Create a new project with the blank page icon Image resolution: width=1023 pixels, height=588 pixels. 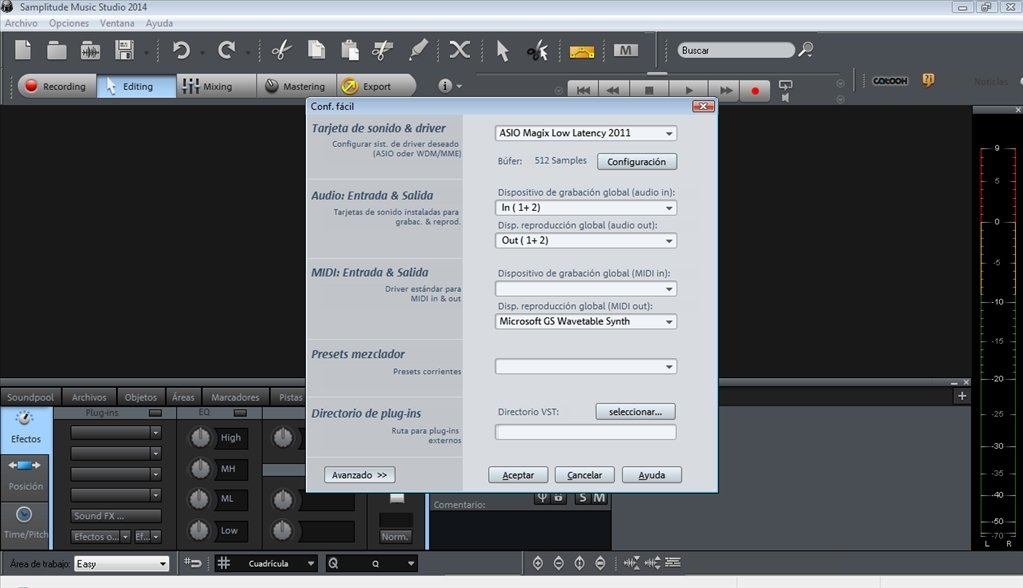coord(23,50)
